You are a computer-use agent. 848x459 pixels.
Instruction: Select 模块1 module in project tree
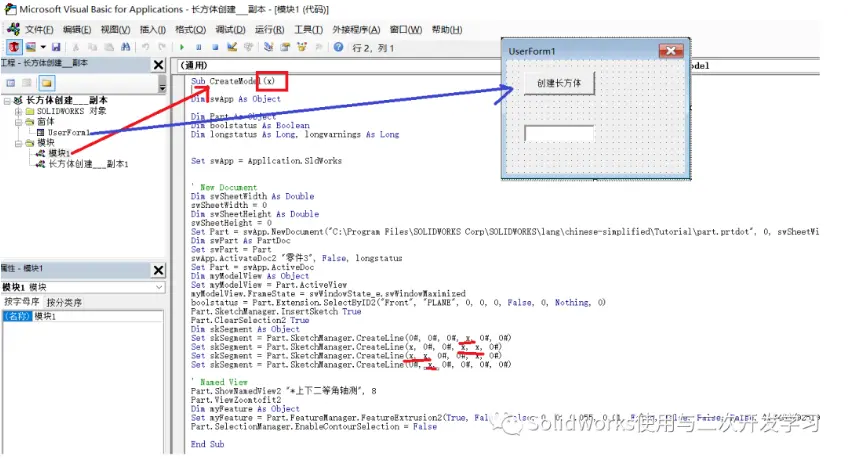(59, 154)
